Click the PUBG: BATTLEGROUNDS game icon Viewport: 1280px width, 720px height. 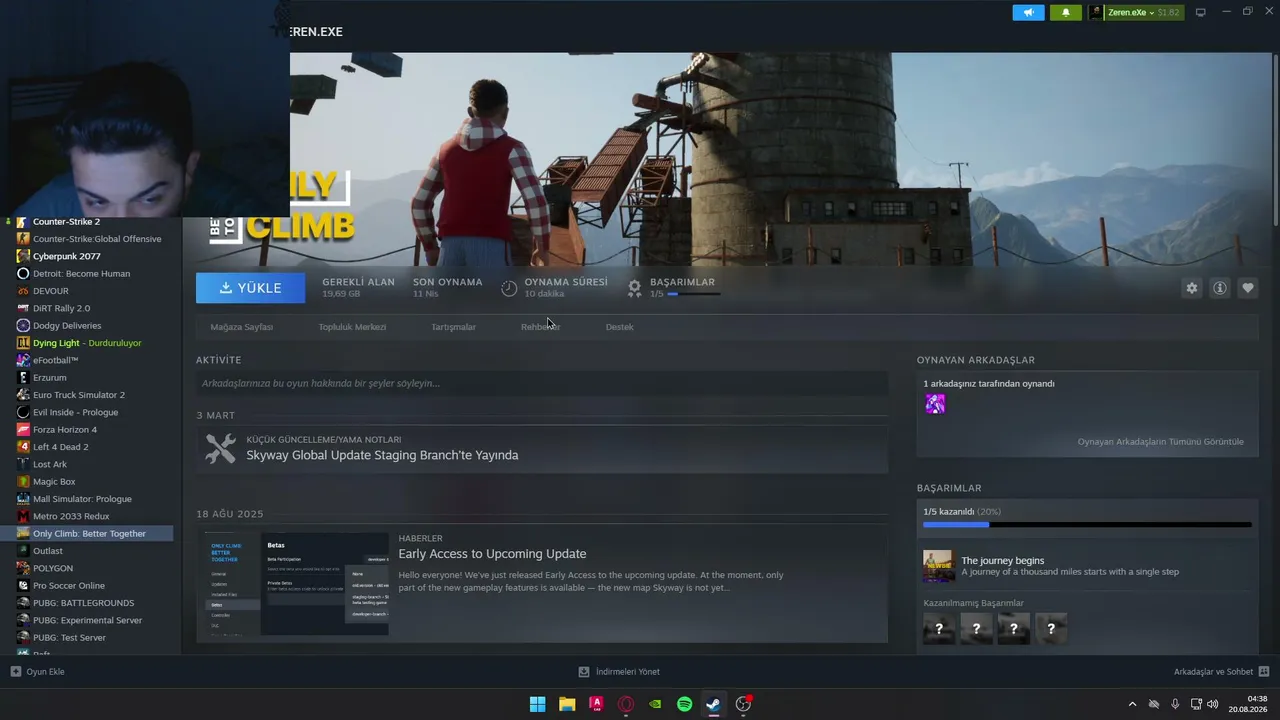(x=23, y=603)
